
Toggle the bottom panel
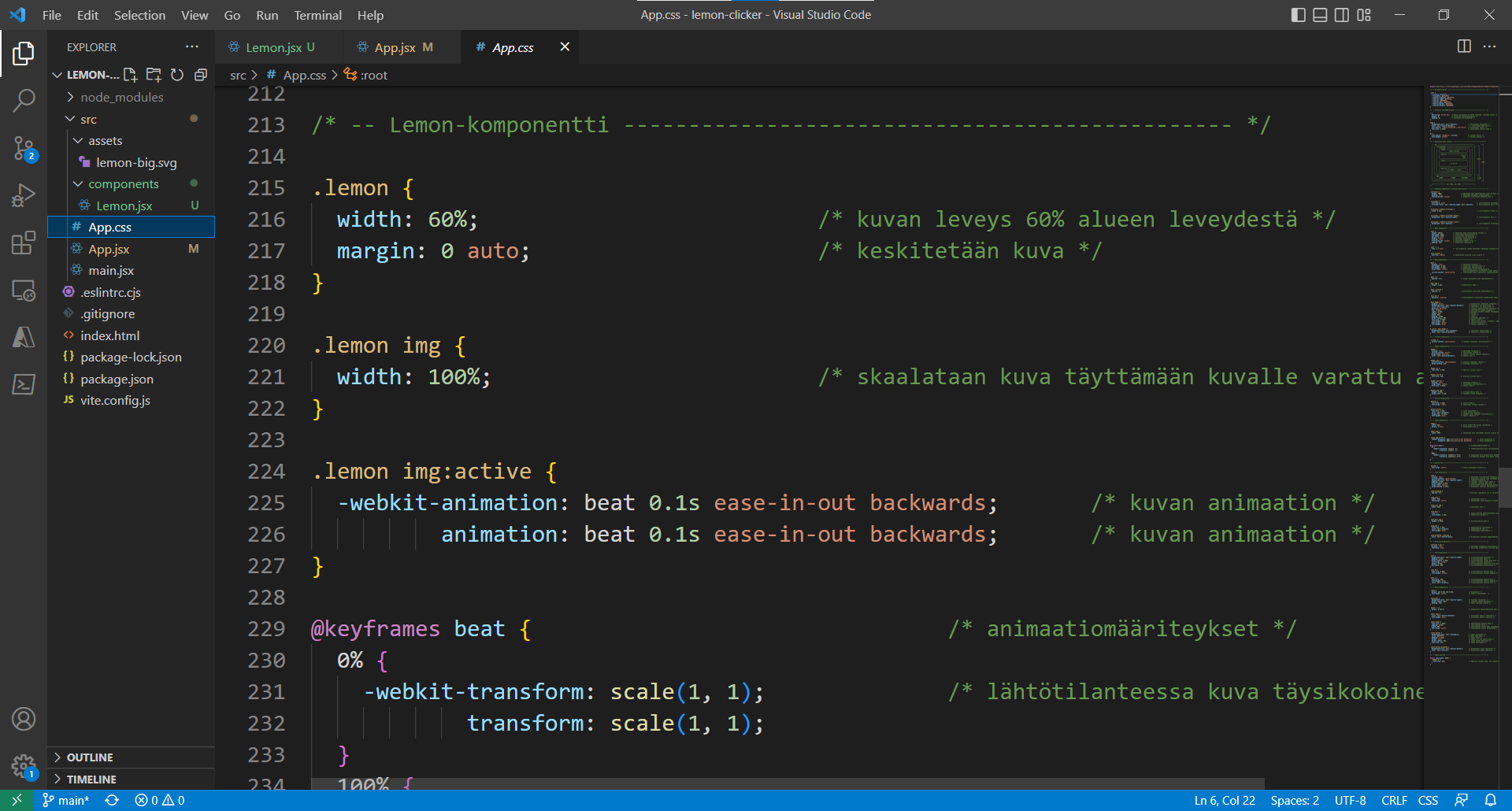(x=1321, y=15)
